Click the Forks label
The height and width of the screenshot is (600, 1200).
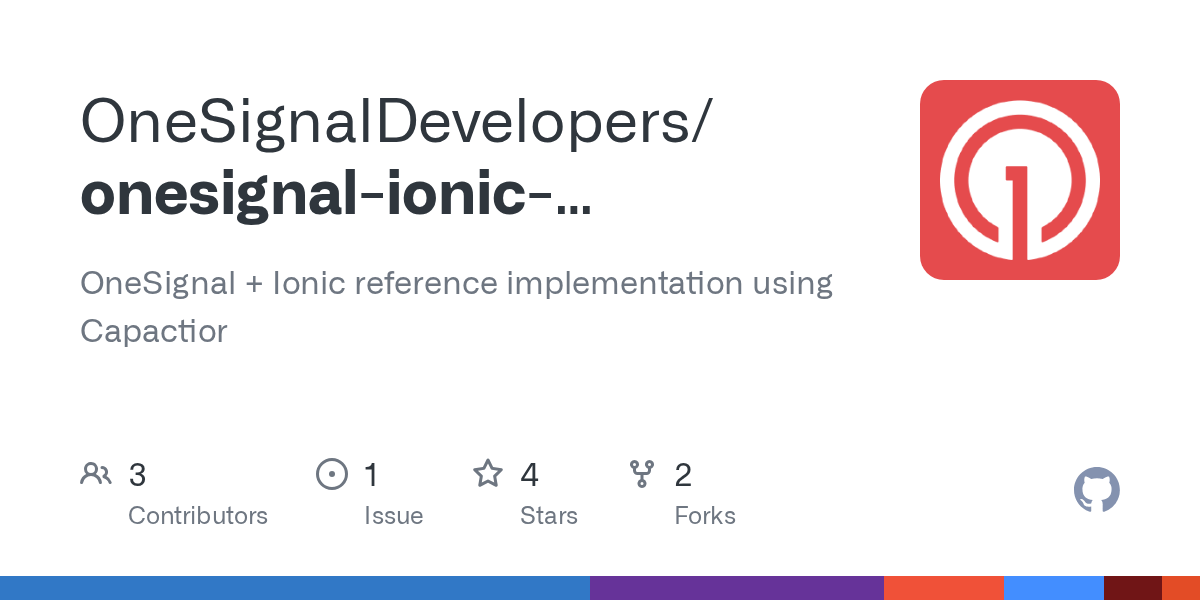pos(705,516)
